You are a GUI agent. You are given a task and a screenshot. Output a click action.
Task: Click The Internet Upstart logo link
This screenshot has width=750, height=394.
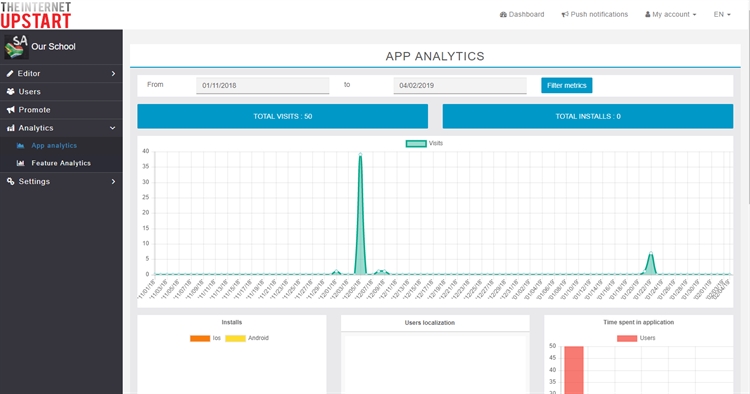[36, 15]
